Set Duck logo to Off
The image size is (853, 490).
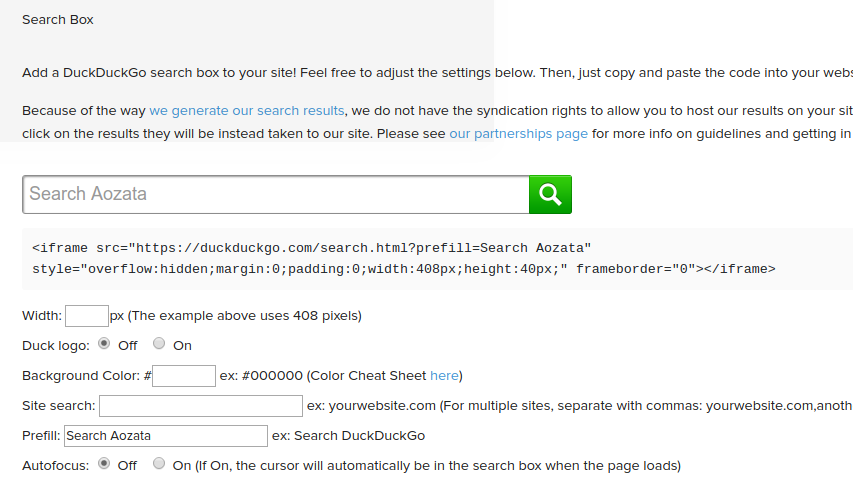(104, 344)
